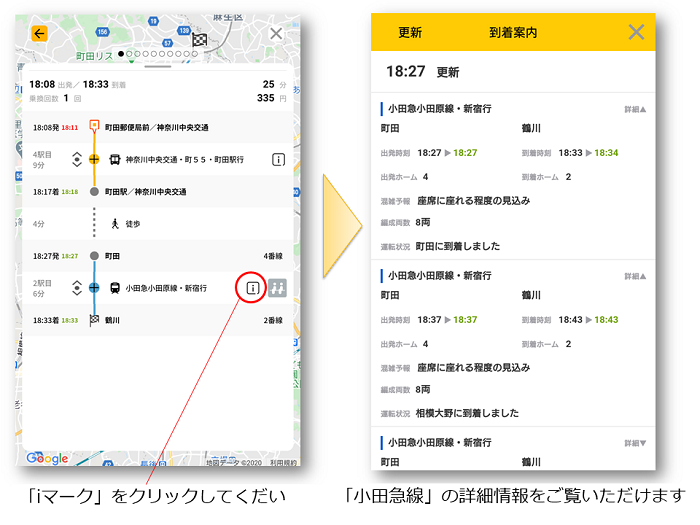Click the destination flag icon at 鶴川
The image size is (700, 525).
[x=94, y=320]
